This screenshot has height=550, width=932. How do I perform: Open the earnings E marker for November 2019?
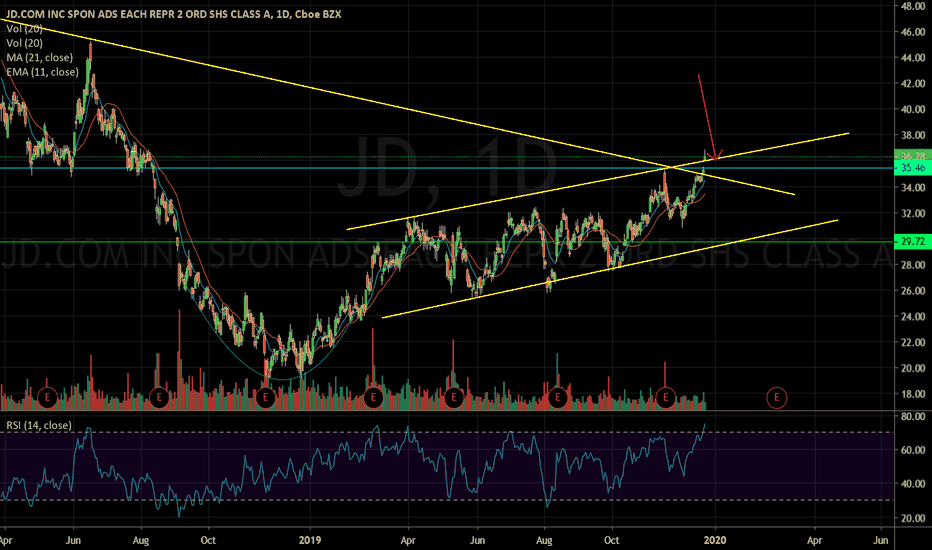click(x=665, y=397)
